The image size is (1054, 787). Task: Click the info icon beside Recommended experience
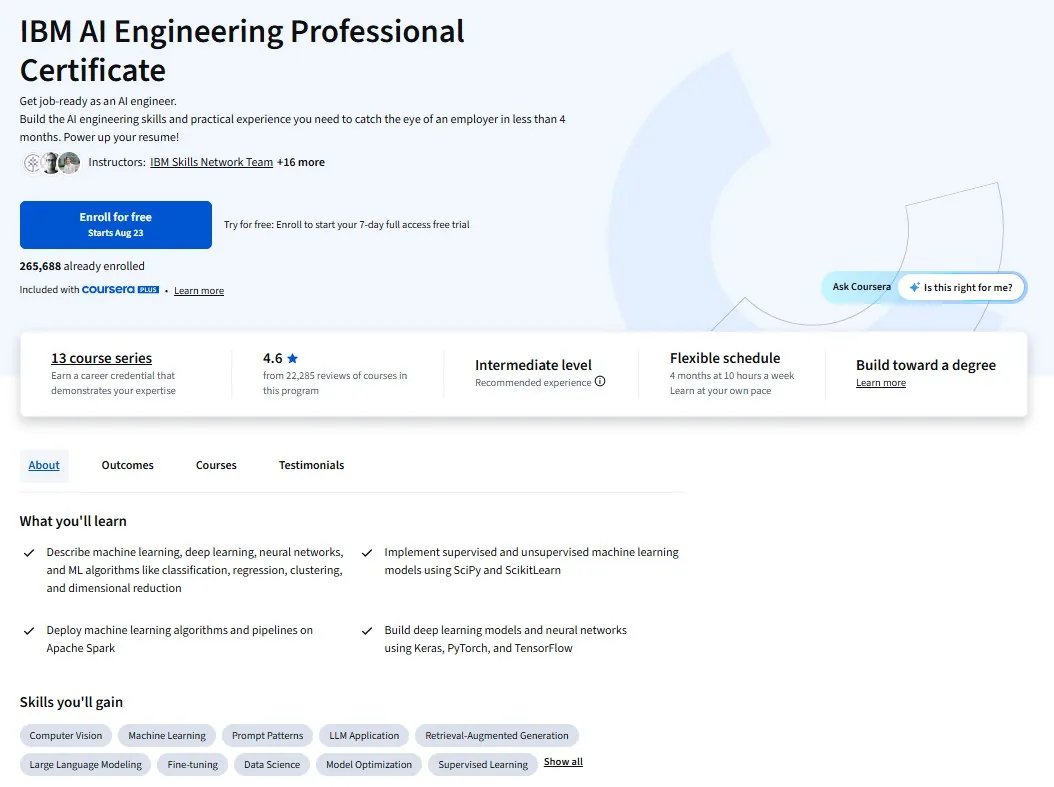(x=600, y=381)
